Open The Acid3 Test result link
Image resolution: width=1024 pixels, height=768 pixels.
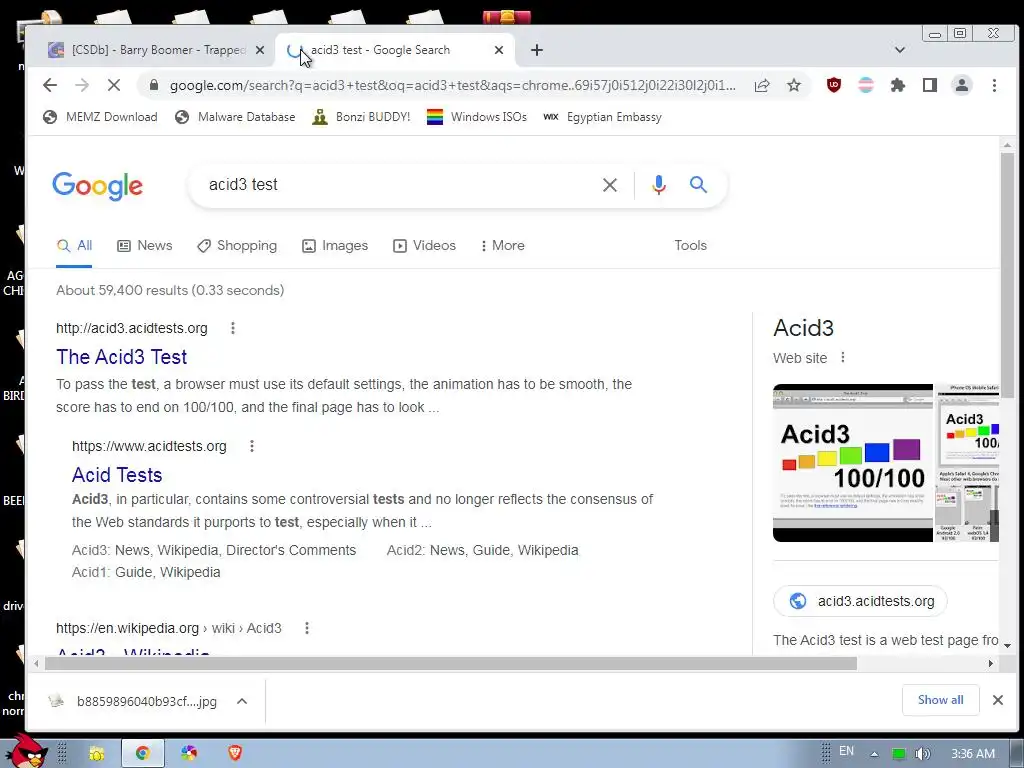pos(121,357)
